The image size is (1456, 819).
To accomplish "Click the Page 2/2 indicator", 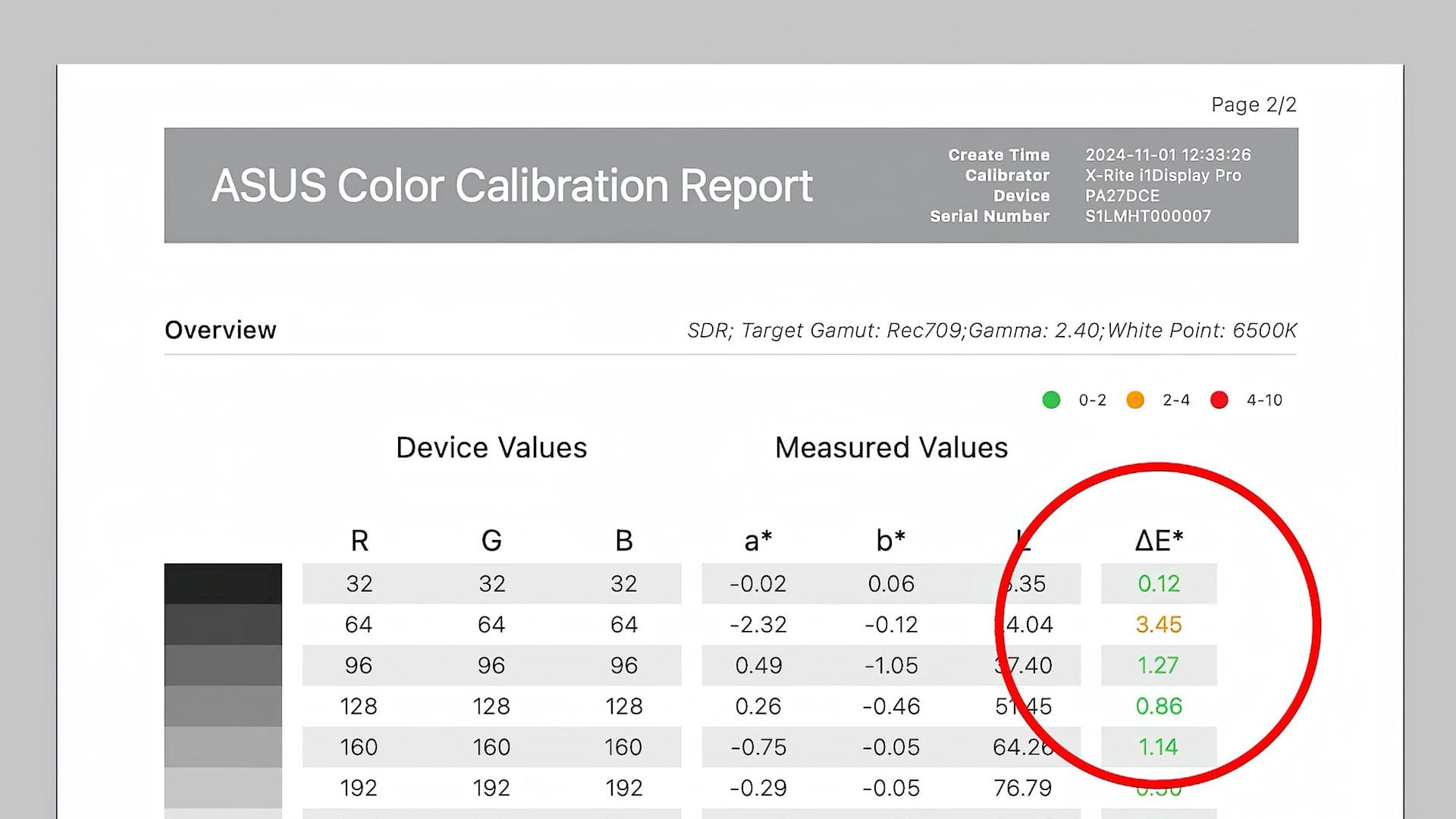I will pyautogui.click(x=1254, y=105).
